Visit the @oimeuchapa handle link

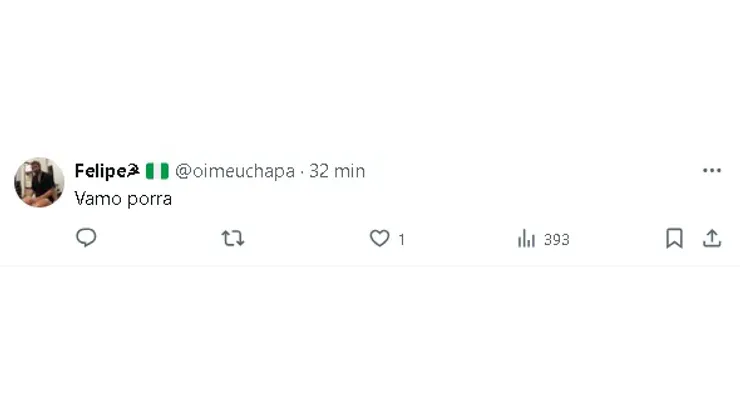[235, 171]
